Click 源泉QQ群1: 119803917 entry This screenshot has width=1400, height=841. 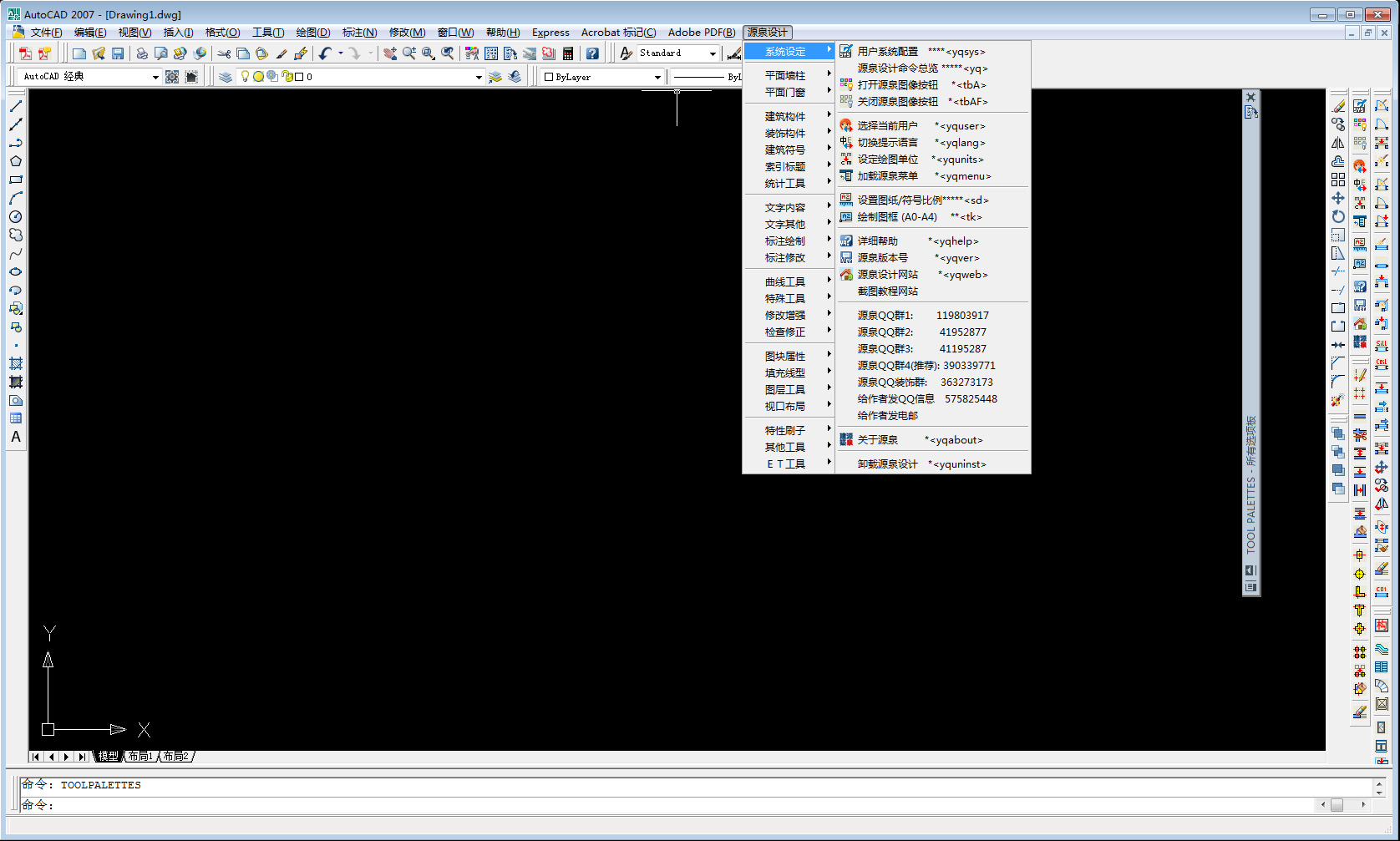pos(933,315)
